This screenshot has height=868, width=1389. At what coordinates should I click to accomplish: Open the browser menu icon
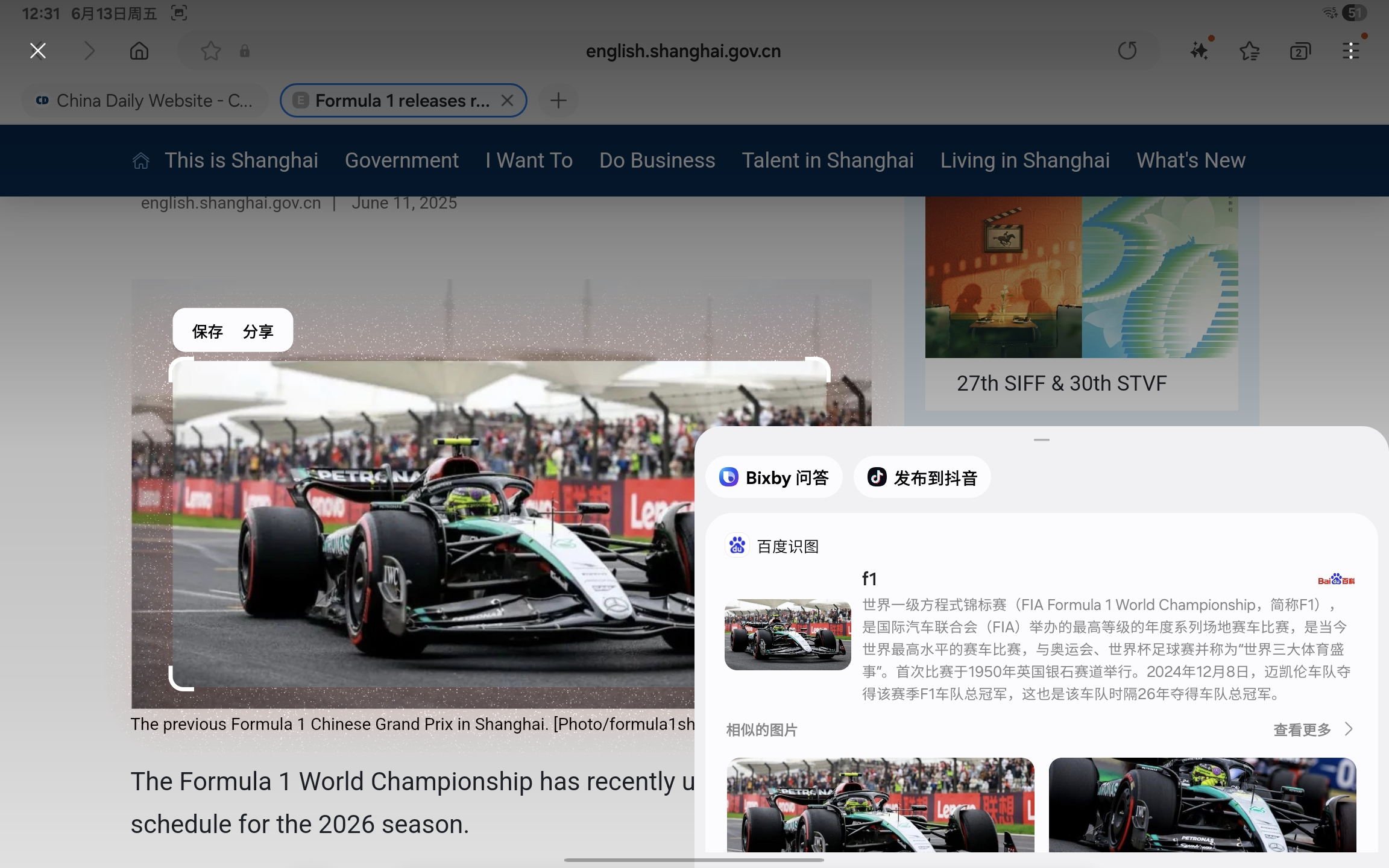pyautogui.click(x=1351, y=51)
